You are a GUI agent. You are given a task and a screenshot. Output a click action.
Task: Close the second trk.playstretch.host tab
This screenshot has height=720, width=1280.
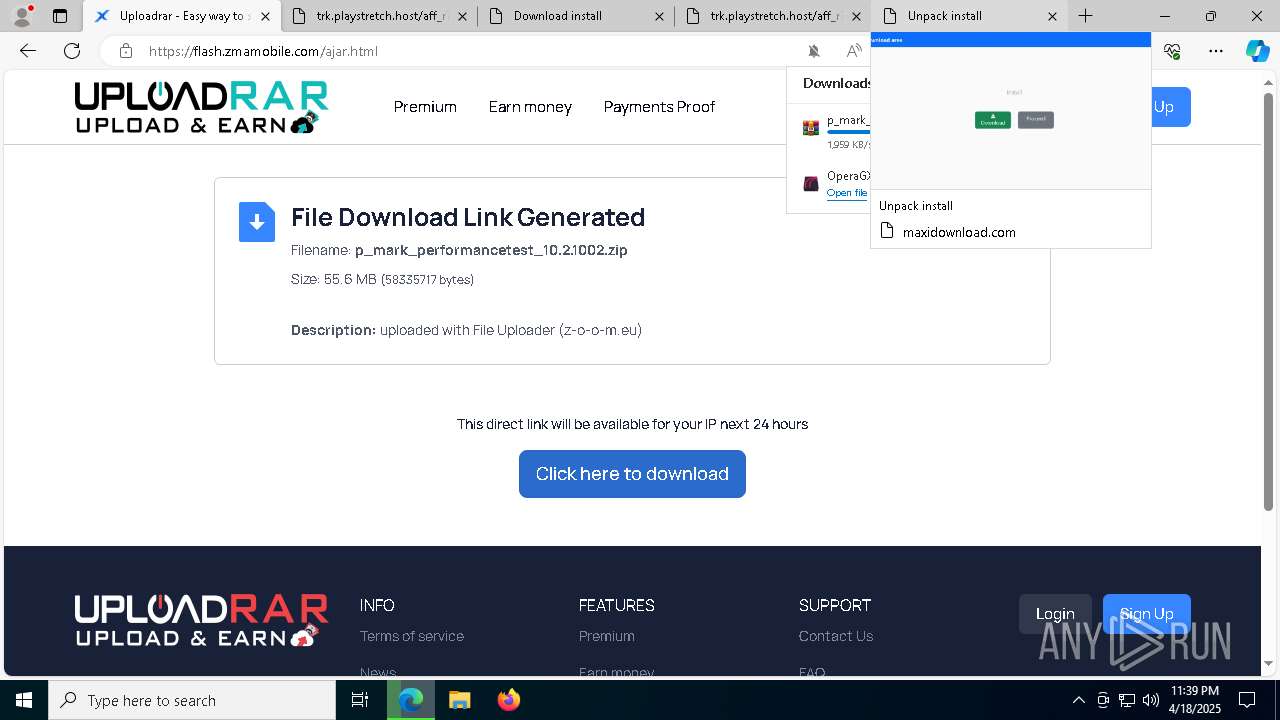[x=856, y=16]
